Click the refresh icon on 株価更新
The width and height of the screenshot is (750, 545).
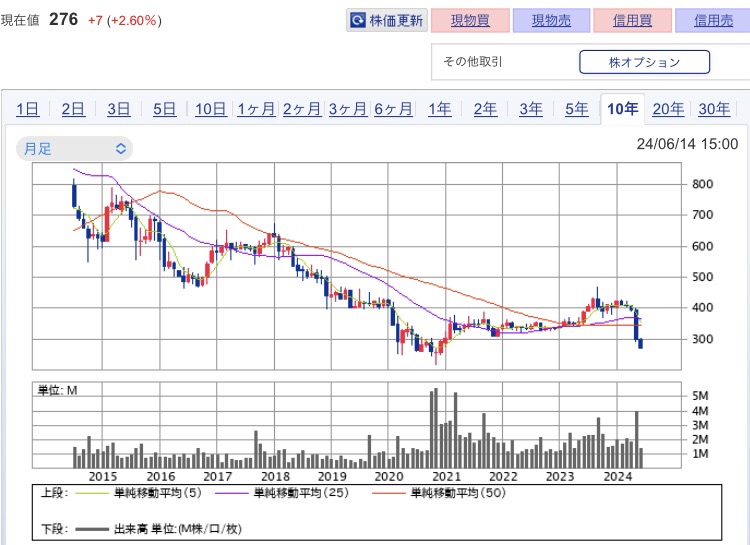click(x=357, y=21)
